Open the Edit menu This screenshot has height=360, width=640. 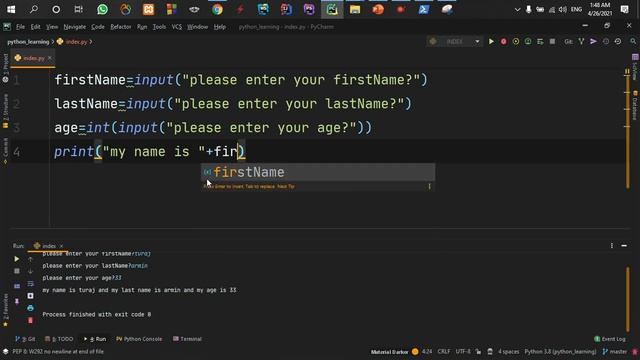pos(36,27)
